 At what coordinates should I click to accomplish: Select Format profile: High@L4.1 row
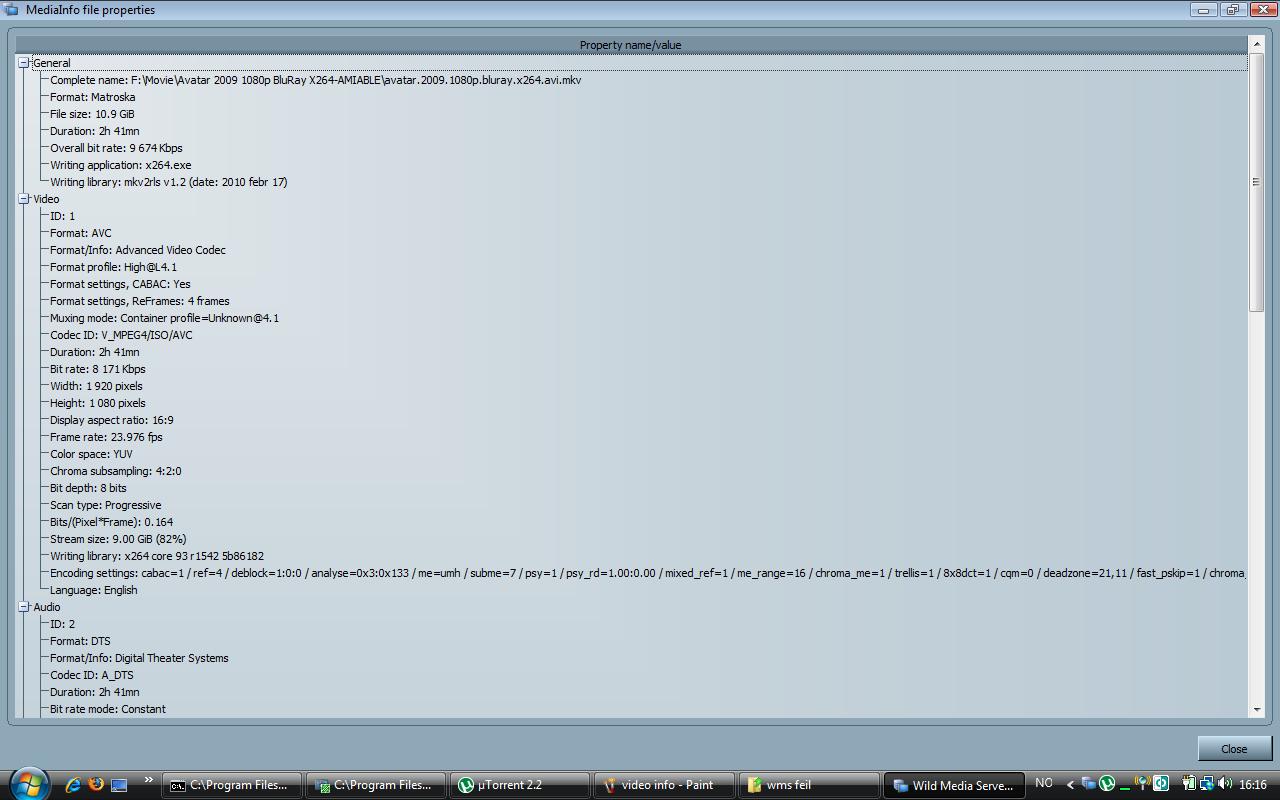pos(114,267)
